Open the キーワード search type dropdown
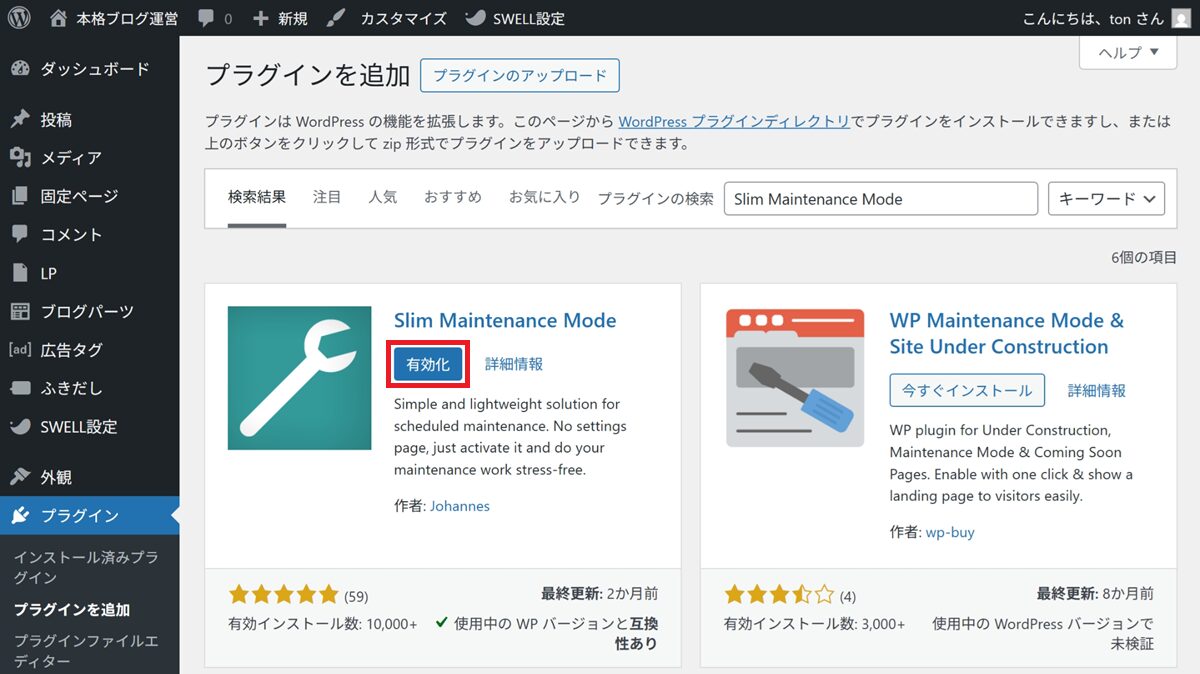The height and width of the screenshot is (674, 1200). pos(1106,199)
